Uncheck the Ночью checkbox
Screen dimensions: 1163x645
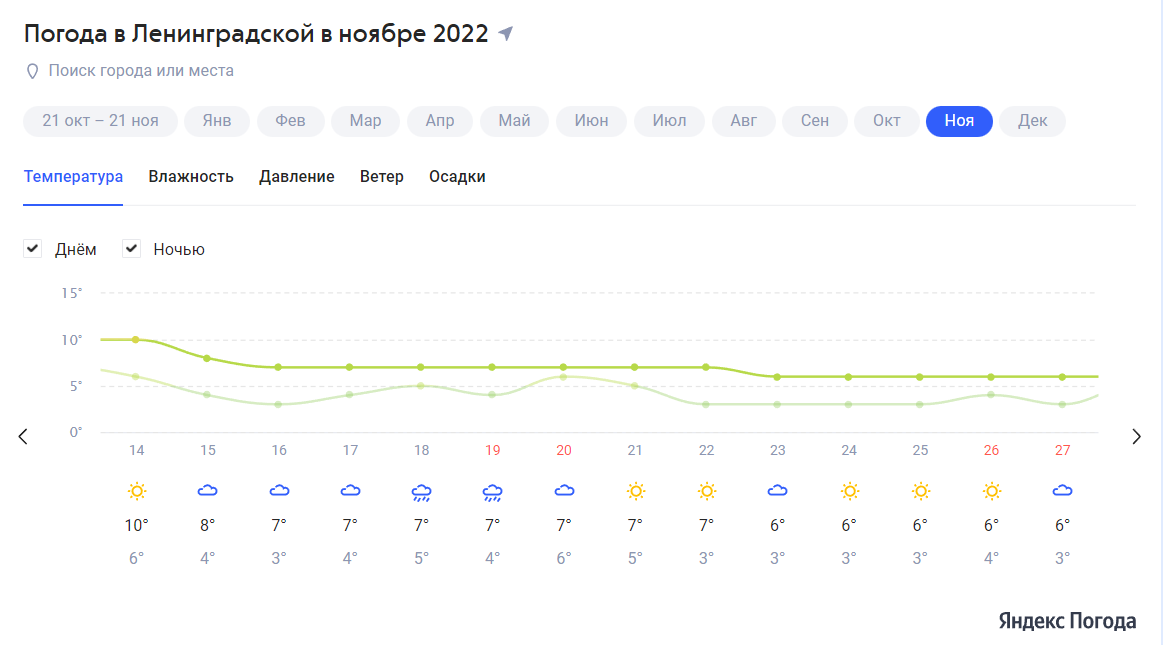131,249
